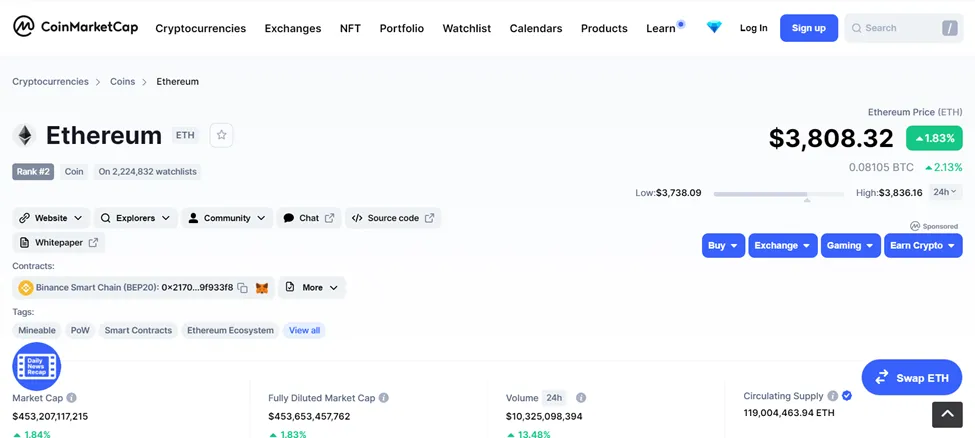
Task: Click the green 1.83% price change badge
Action: 934,138
